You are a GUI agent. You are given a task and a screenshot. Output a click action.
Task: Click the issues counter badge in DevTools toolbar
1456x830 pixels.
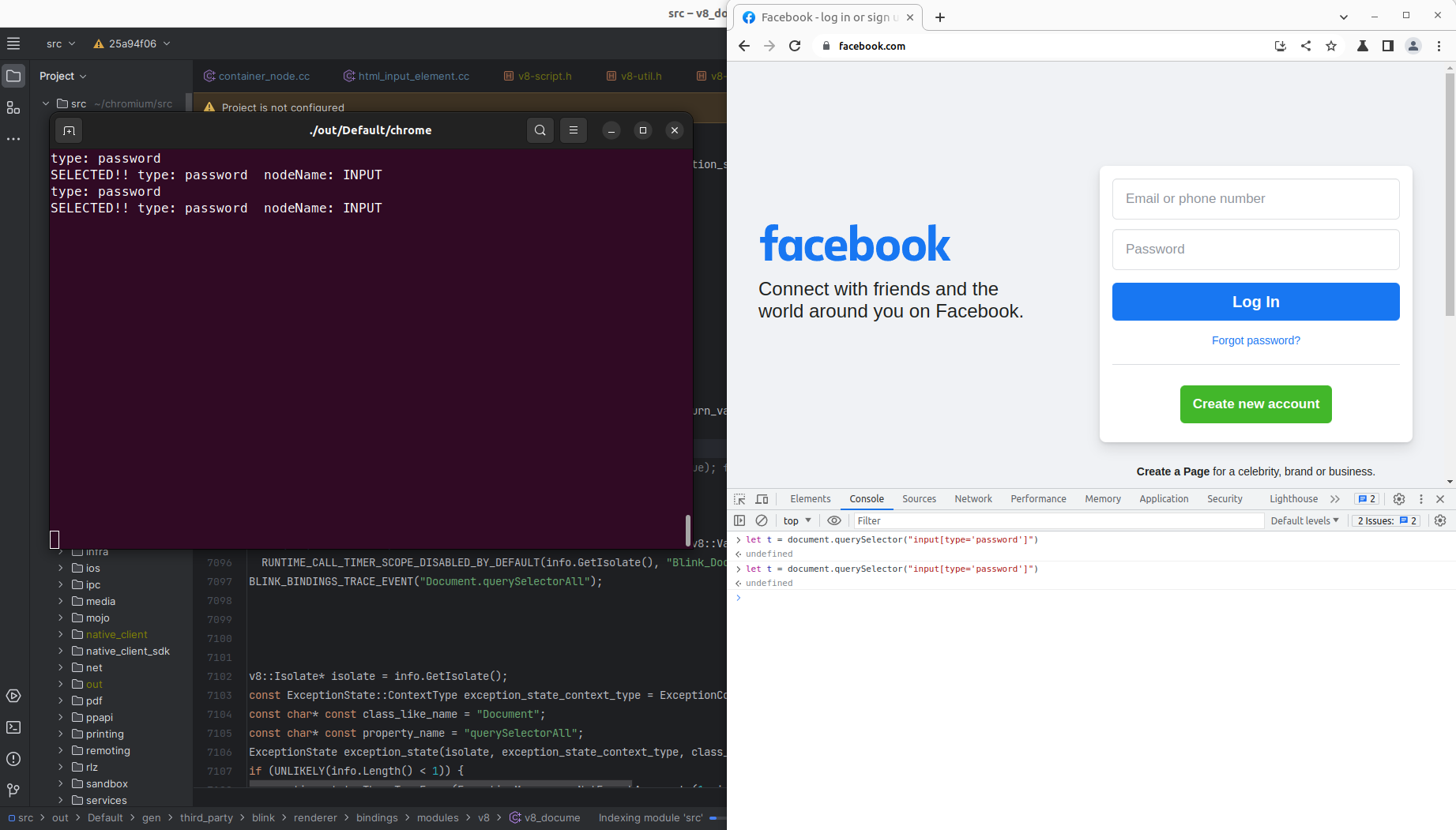(x=1367, y=499)
